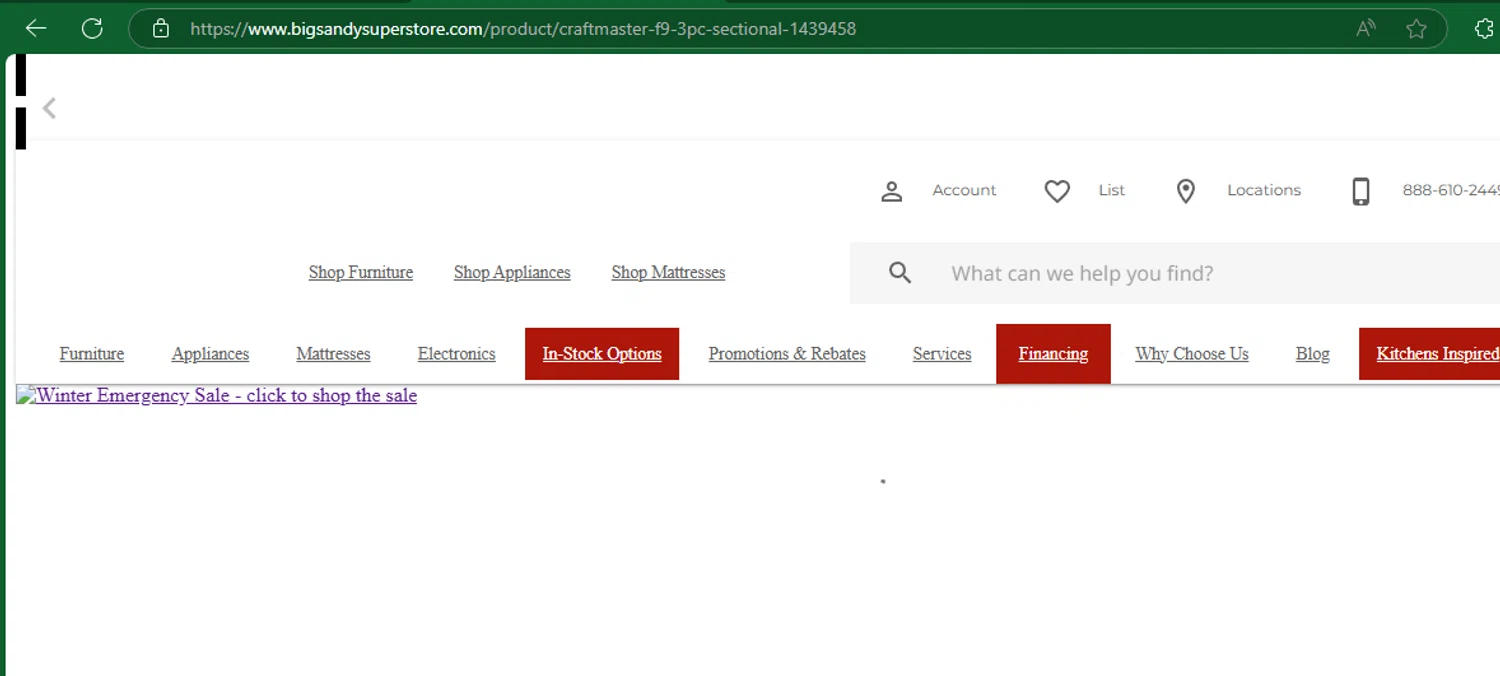Open the Read aloud icon in the address bar
1500x676 pixels.
(1365, 29)
